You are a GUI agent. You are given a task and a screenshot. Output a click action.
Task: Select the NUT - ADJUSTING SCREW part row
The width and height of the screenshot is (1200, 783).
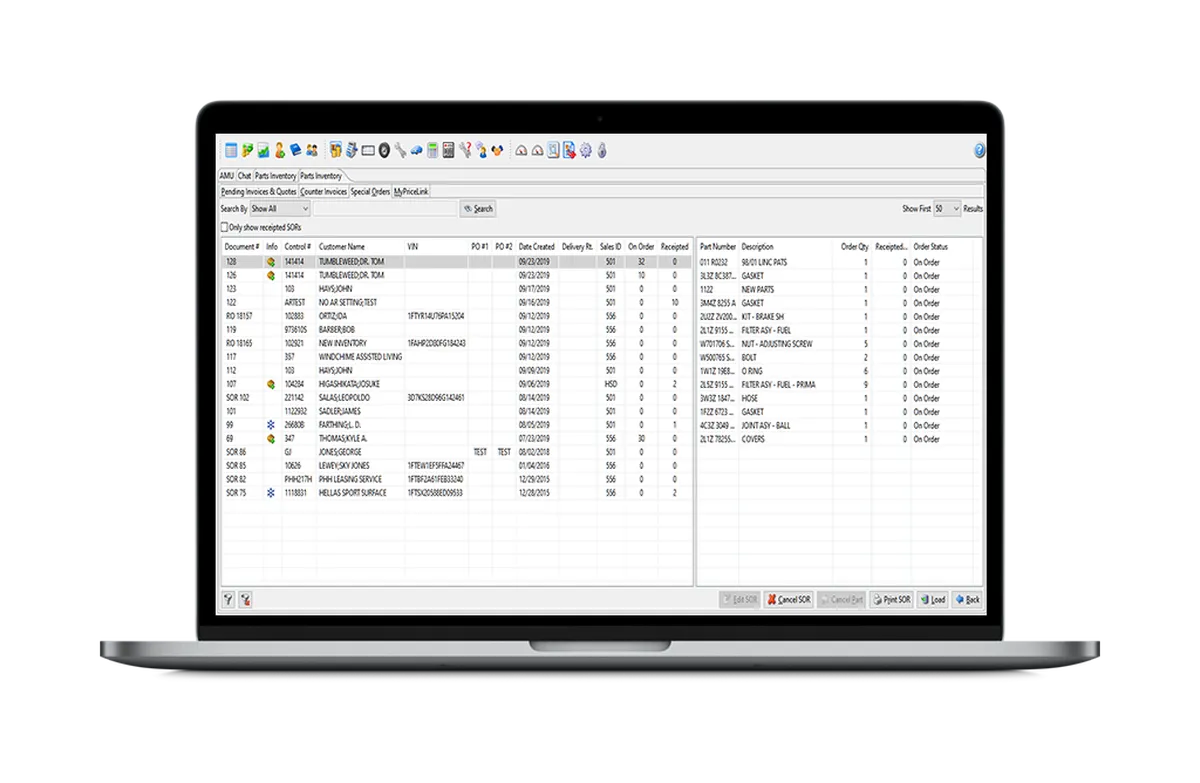click(839, 343)
